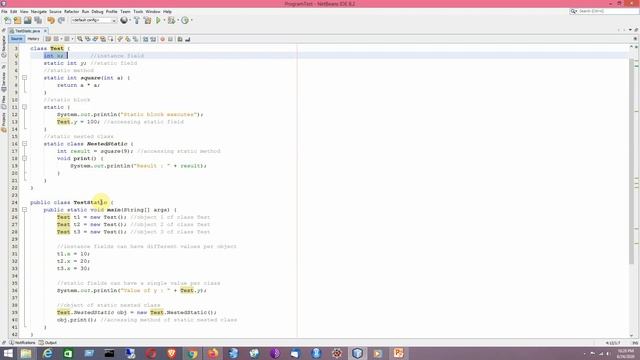Viewport: 640px width, 360px height.
Task: Click the browser globe icon in main toolbar
Action: click(x=124, y=20)
